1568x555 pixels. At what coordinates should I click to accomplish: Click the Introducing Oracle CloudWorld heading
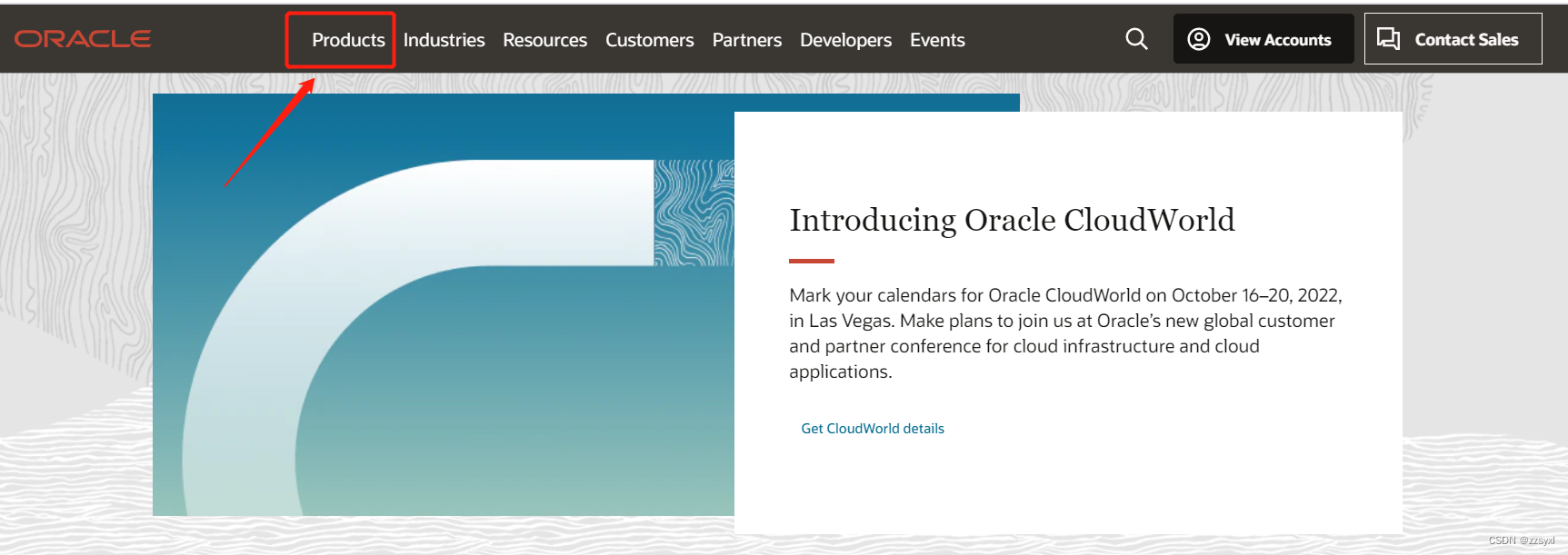(x=1012, y=220)
